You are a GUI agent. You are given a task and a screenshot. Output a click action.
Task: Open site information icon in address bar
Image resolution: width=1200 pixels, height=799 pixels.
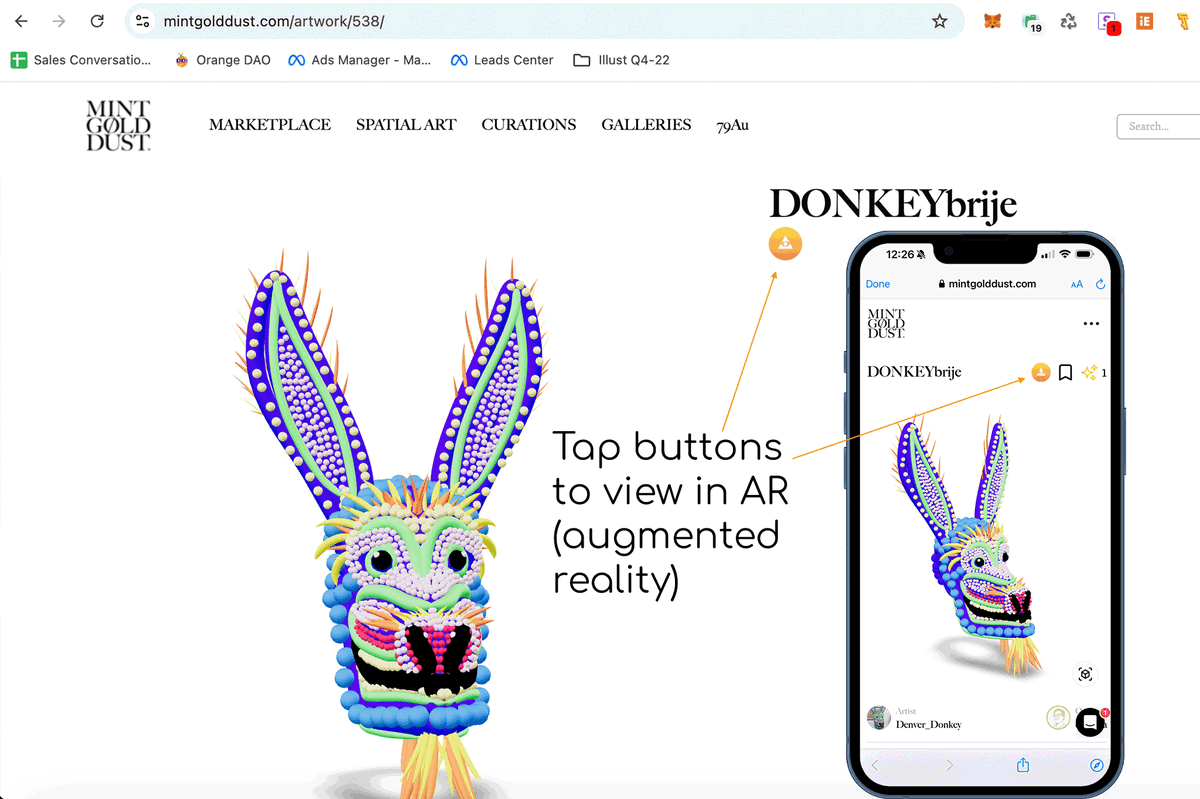tap(143, 21)
